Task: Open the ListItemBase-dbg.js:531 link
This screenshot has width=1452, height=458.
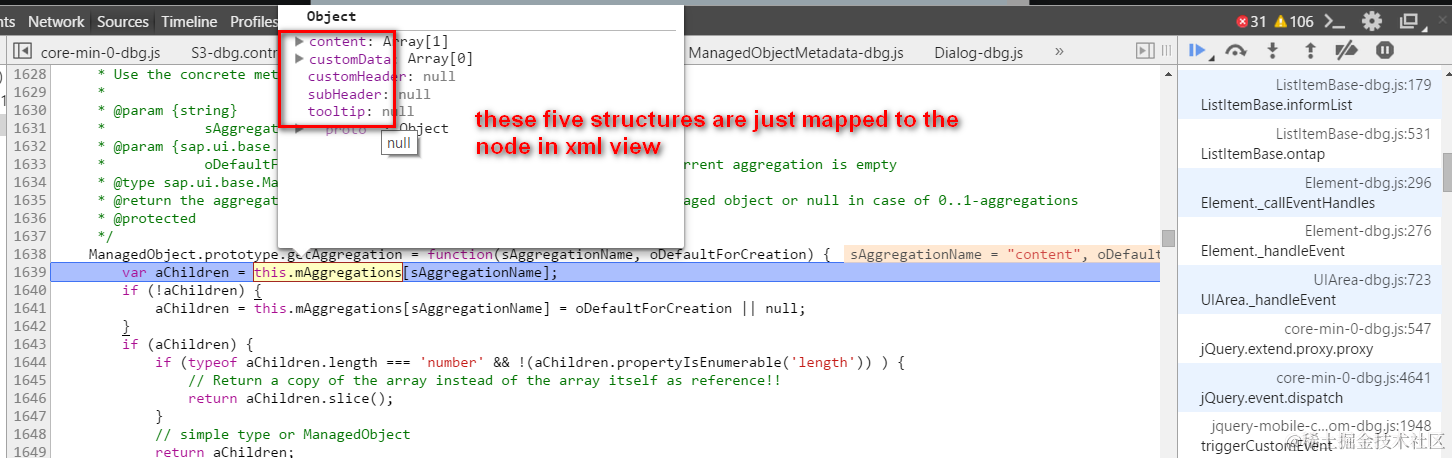Action: coord(1354,134)
